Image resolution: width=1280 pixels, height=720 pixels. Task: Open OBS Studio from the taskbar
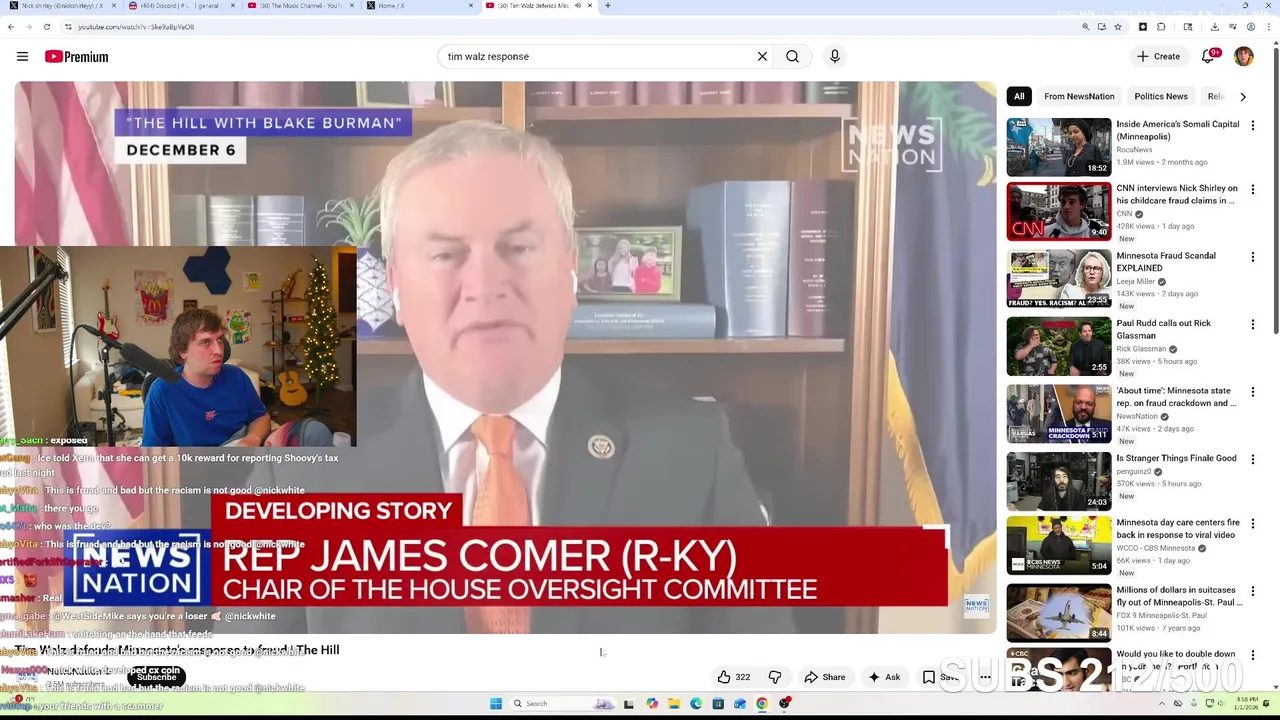click(785, 704)
